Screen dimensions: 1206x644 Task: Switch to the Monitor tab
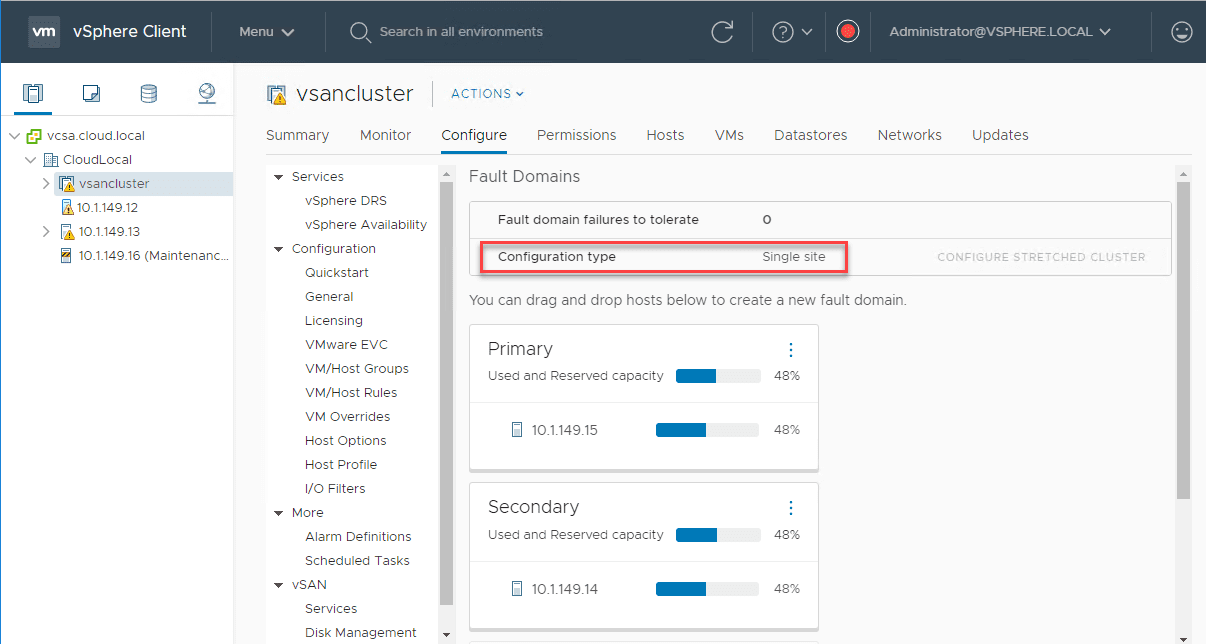coord(385,135)
